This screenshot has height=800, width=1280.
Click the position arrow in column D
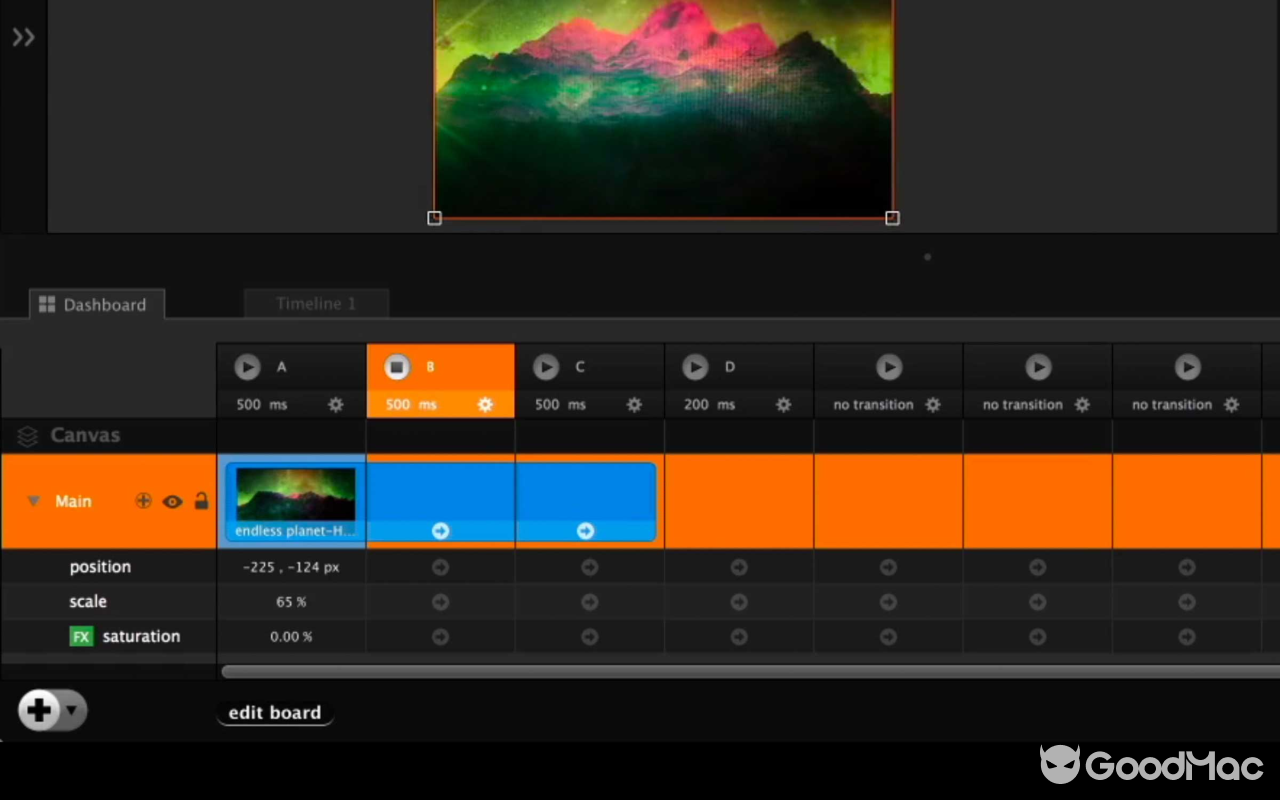pos(739,567)
